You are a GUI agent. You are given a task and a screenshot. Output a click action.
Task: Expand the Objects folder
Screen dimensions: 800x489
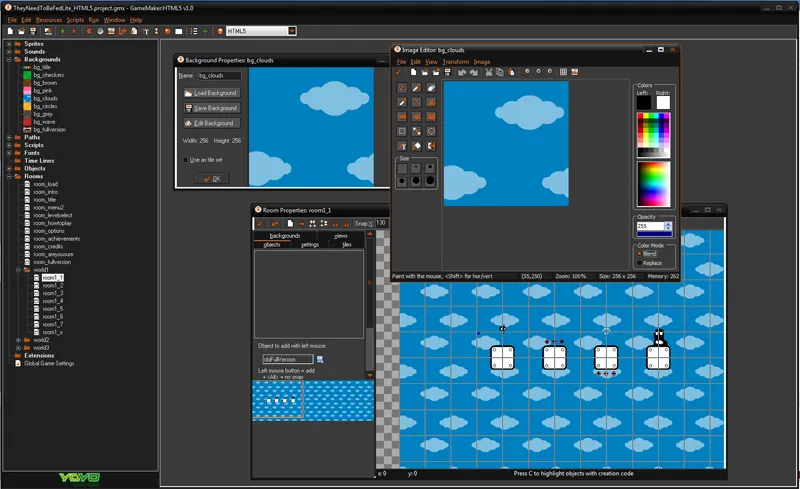[9, 168]
